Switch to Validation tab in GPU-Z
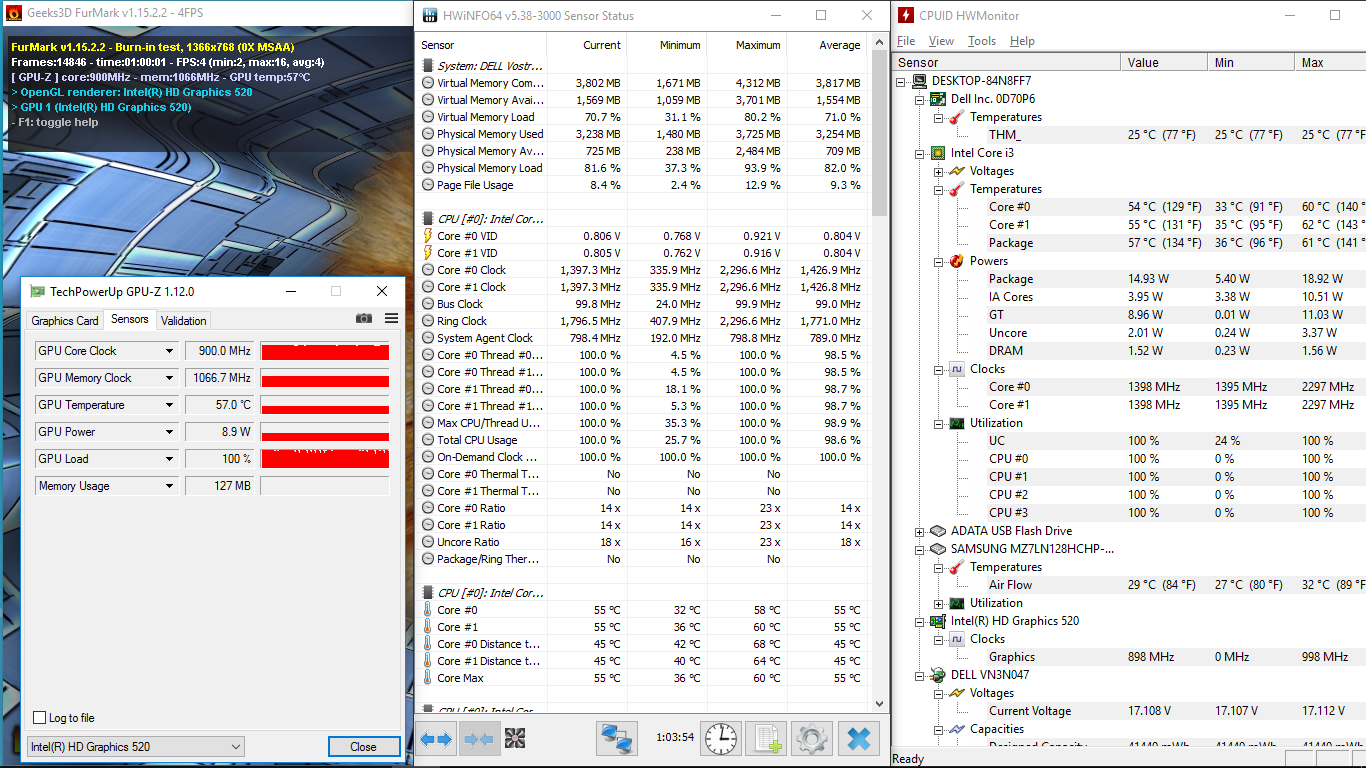This screenshot has width=1366, height=768. click(184, 320)
